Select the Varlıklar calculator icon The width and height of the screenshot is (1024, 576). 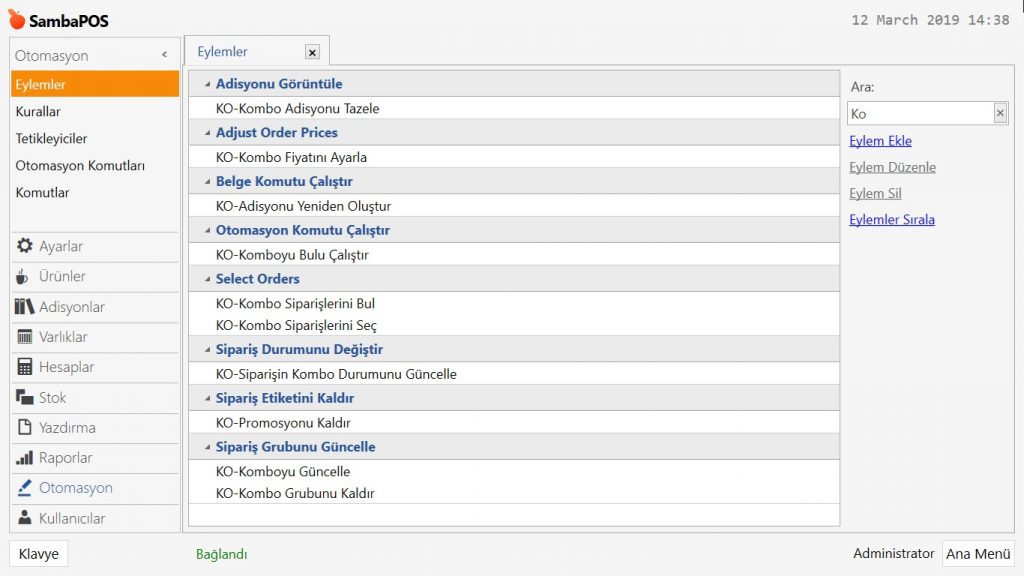25,337
